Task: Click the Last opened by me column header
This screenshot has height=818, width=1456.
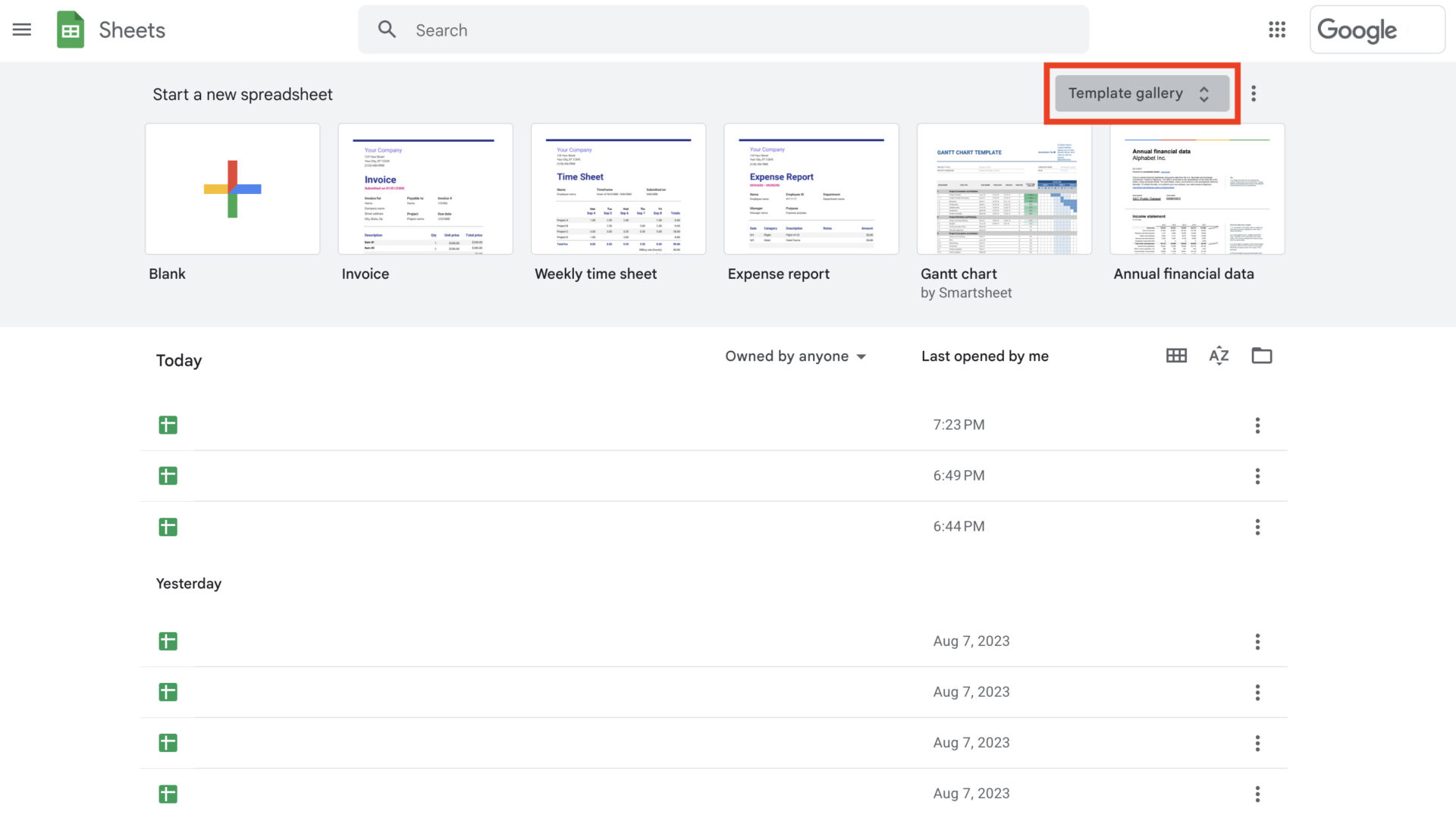Action: [x=984, y=356]
